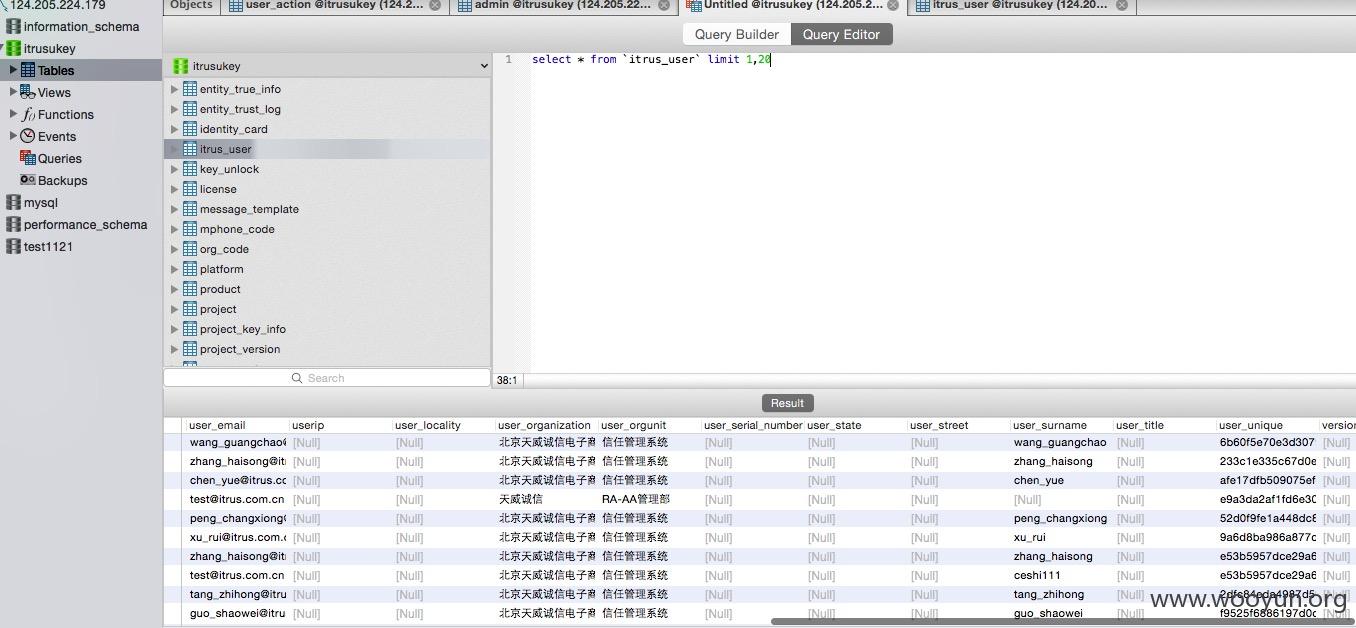Image resolution: width=1356 pixels, height=628 pixels.
Task: Click the peng_changxiong surname cell
Action: coord(1061,518)
